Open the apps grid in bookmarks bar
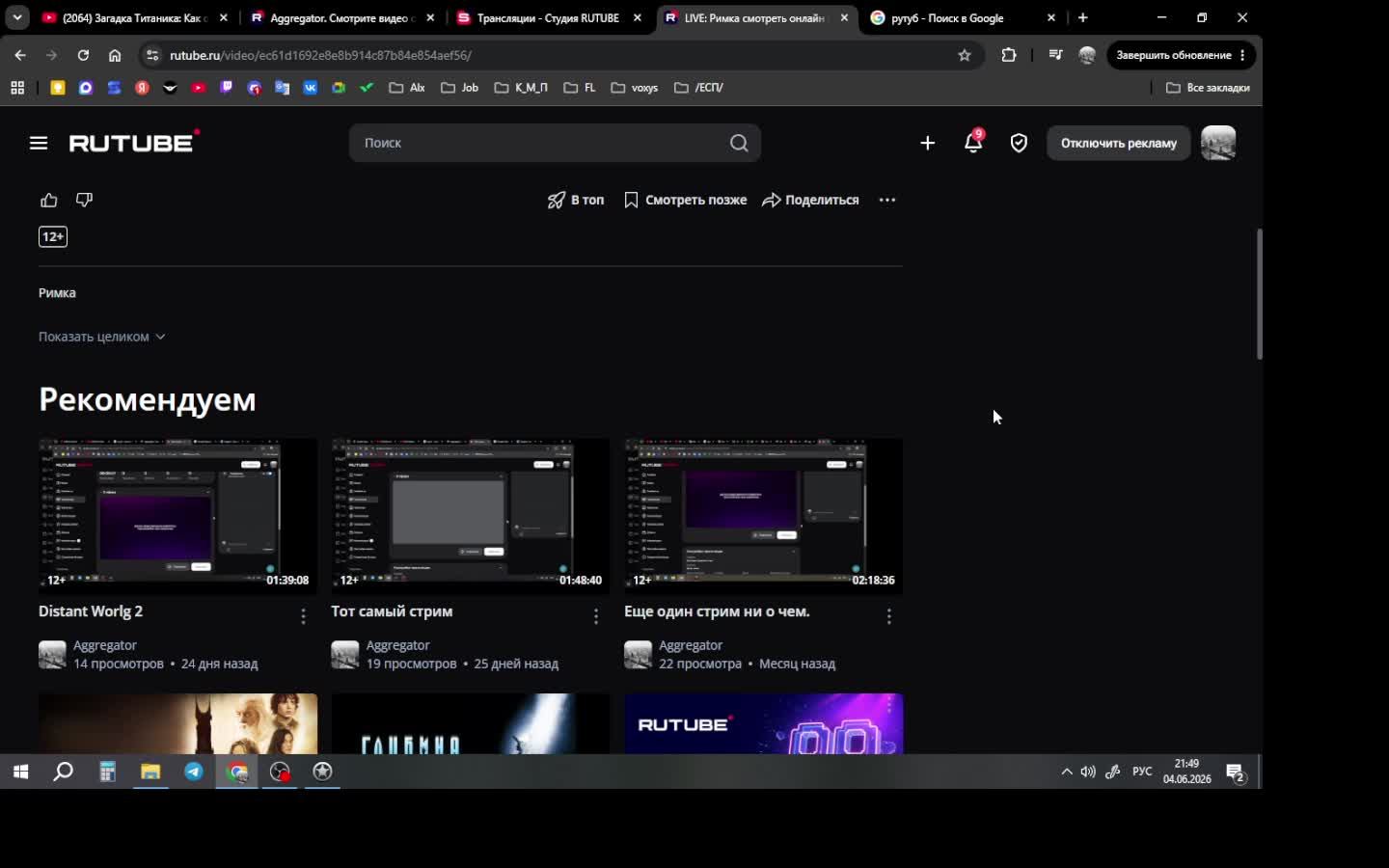This screenshot has width=1389, height=868. [x=17, y=88]
